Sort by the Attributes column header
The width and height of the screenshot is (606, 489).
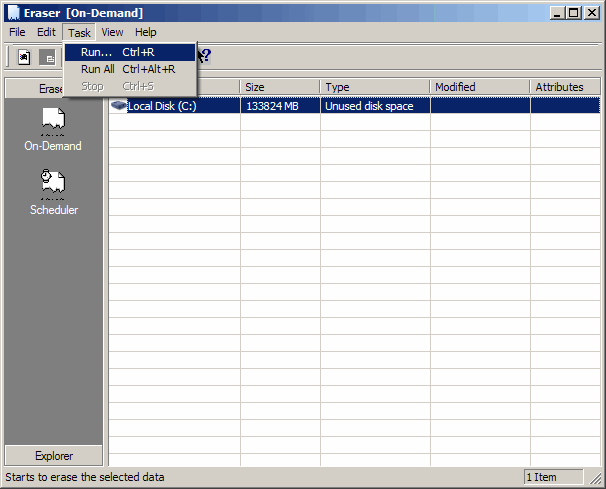(565, 87)
